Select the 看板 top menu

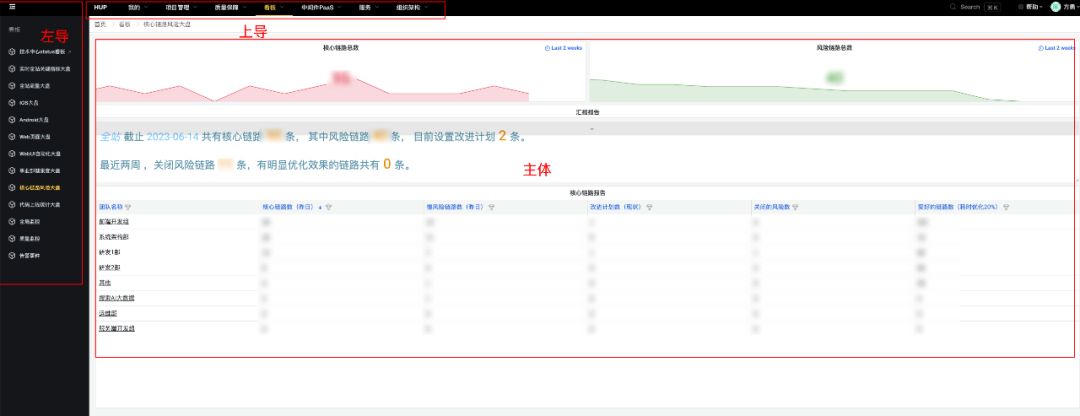pos(269,7)
